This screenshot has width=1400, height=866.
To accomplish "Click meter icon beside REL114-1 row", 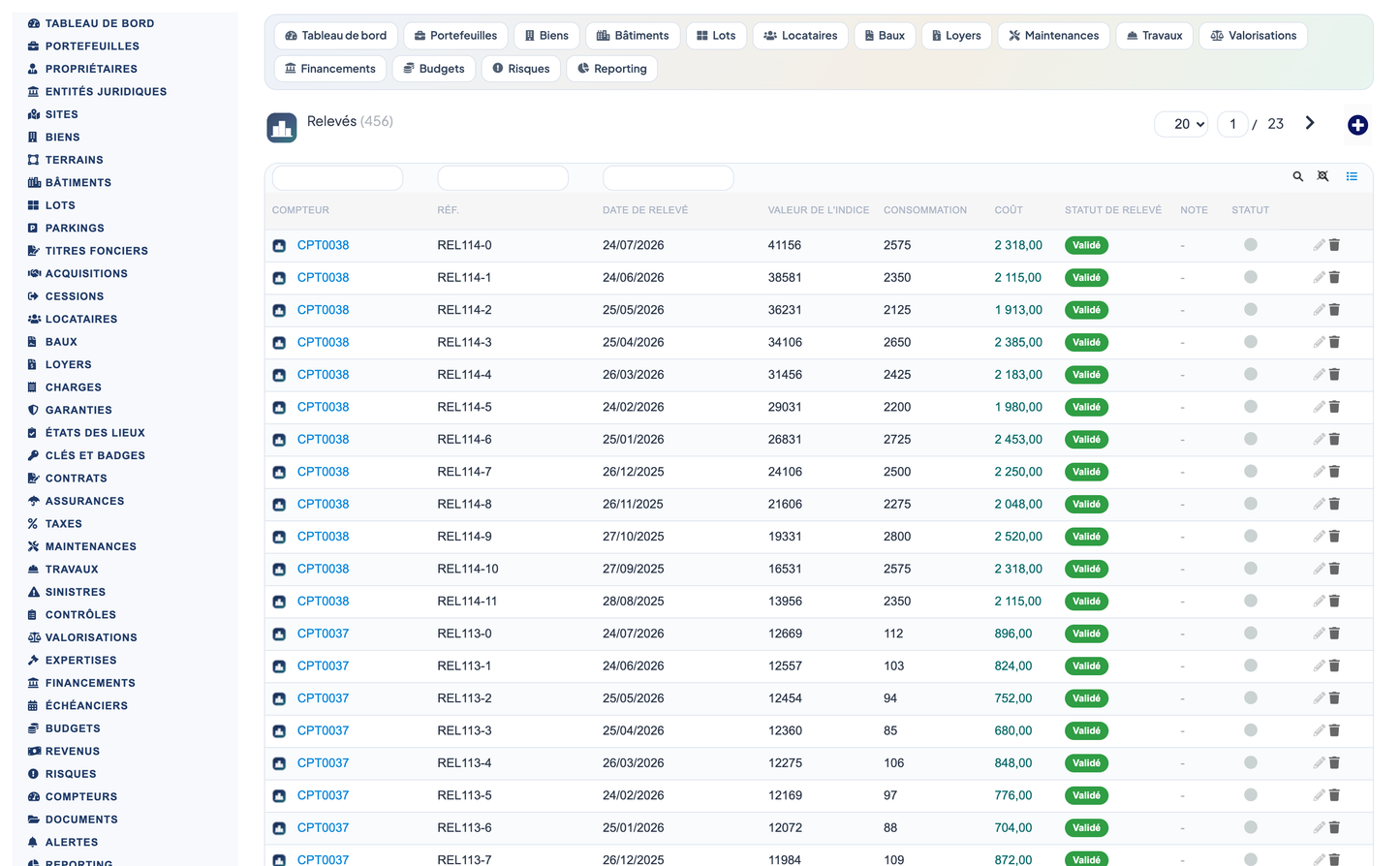I will [279, 278].
